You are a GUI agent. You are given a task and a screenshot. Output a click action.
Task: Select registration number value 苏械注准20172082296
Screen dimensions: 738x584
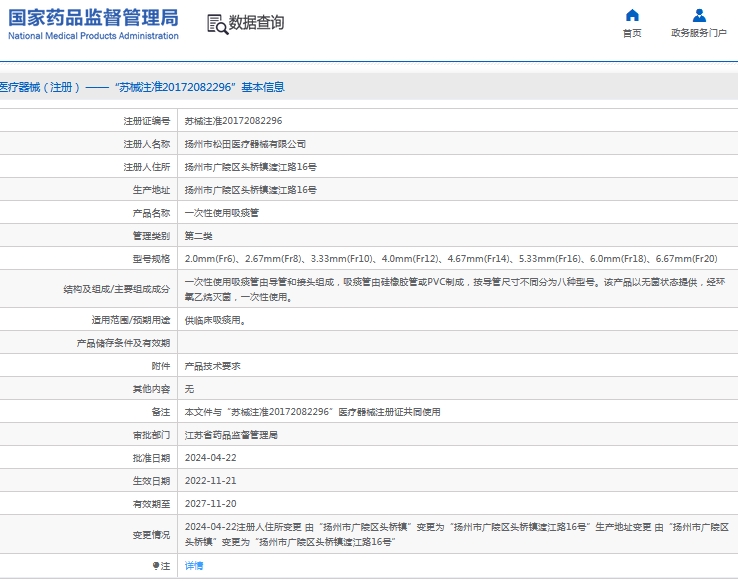pyautogui.click(x=233, y=121)
